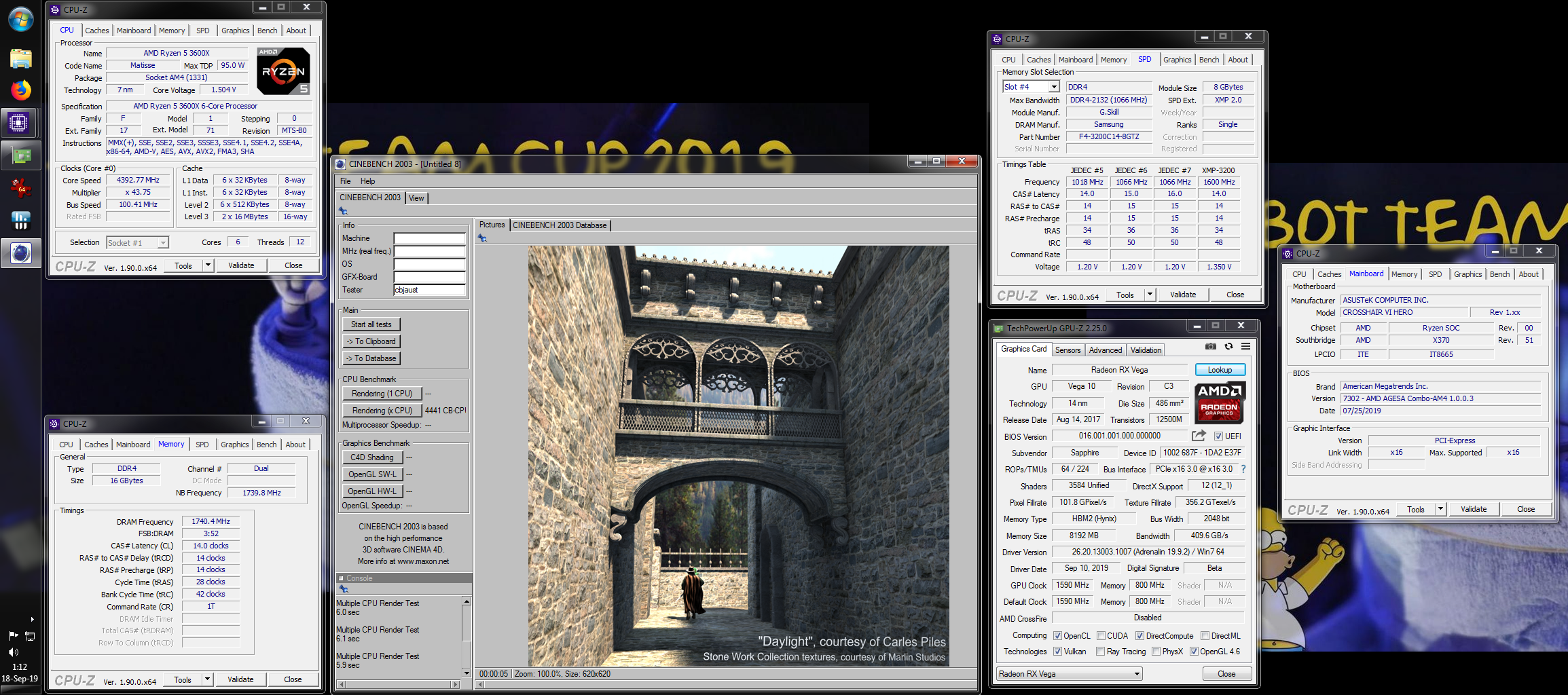Select the GPU-Z green card taskbar icon
Screen dimensions: 1568x695
[20, 156]
